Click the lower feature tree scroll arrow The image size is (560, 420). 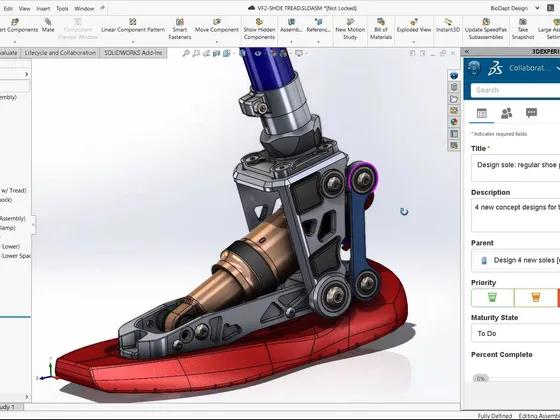pos(26,397)
